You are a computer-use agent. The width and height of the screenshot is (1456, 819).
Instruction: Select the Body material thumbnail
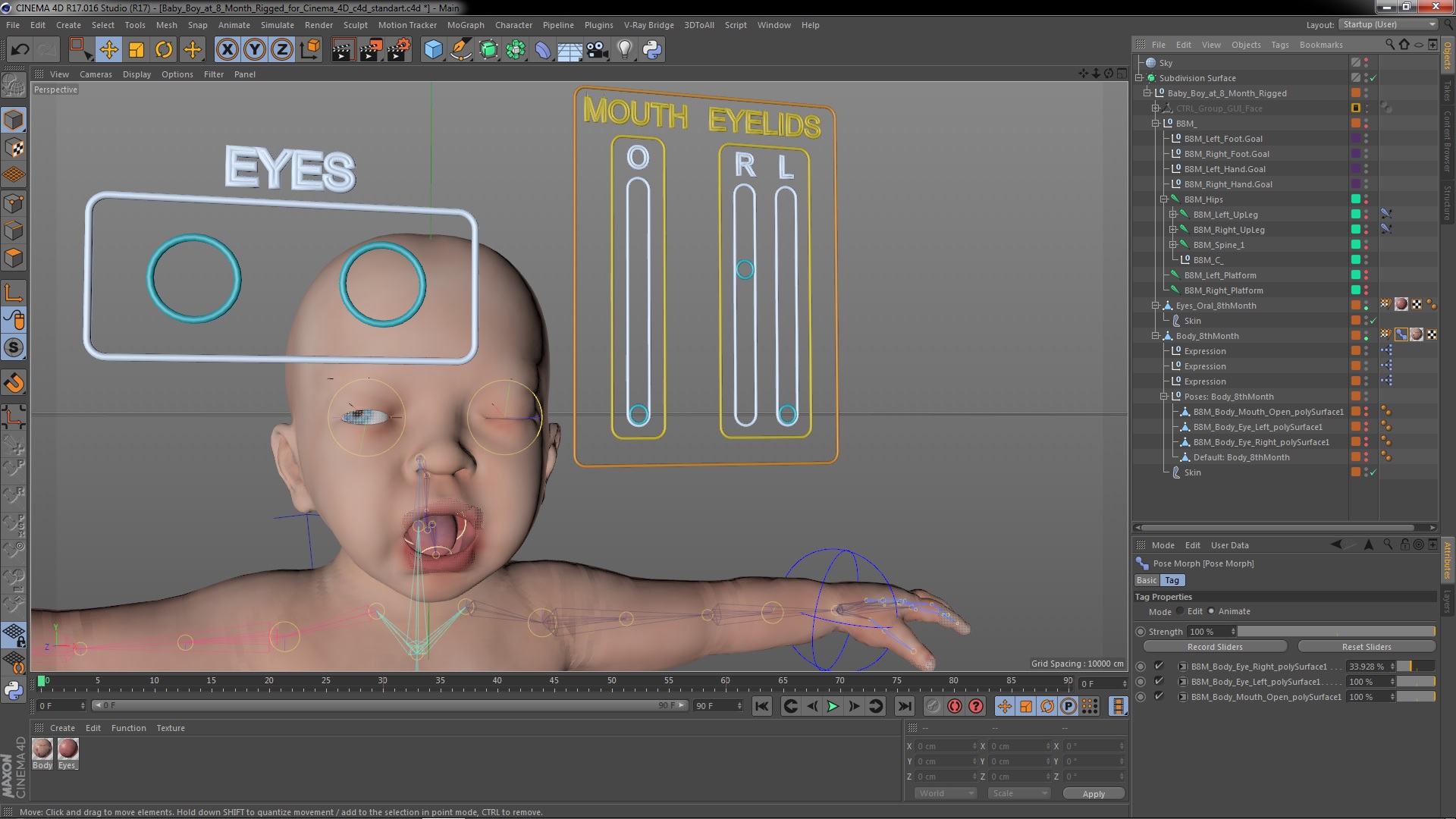click(42, 748)
